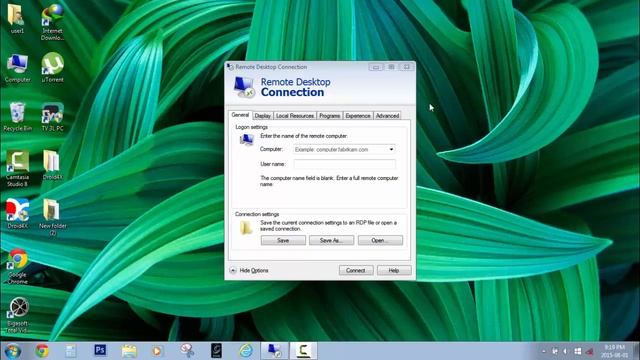
Task: Click the Save As... button
Action: click(331, 240)
